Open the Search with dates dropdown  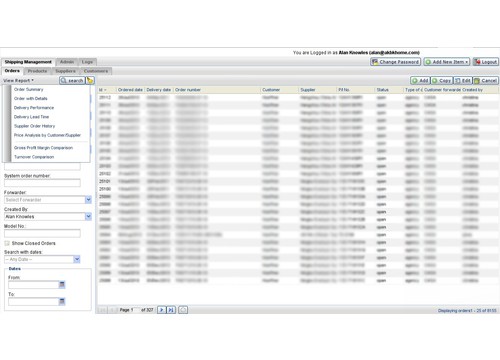[x=77, y=259]
